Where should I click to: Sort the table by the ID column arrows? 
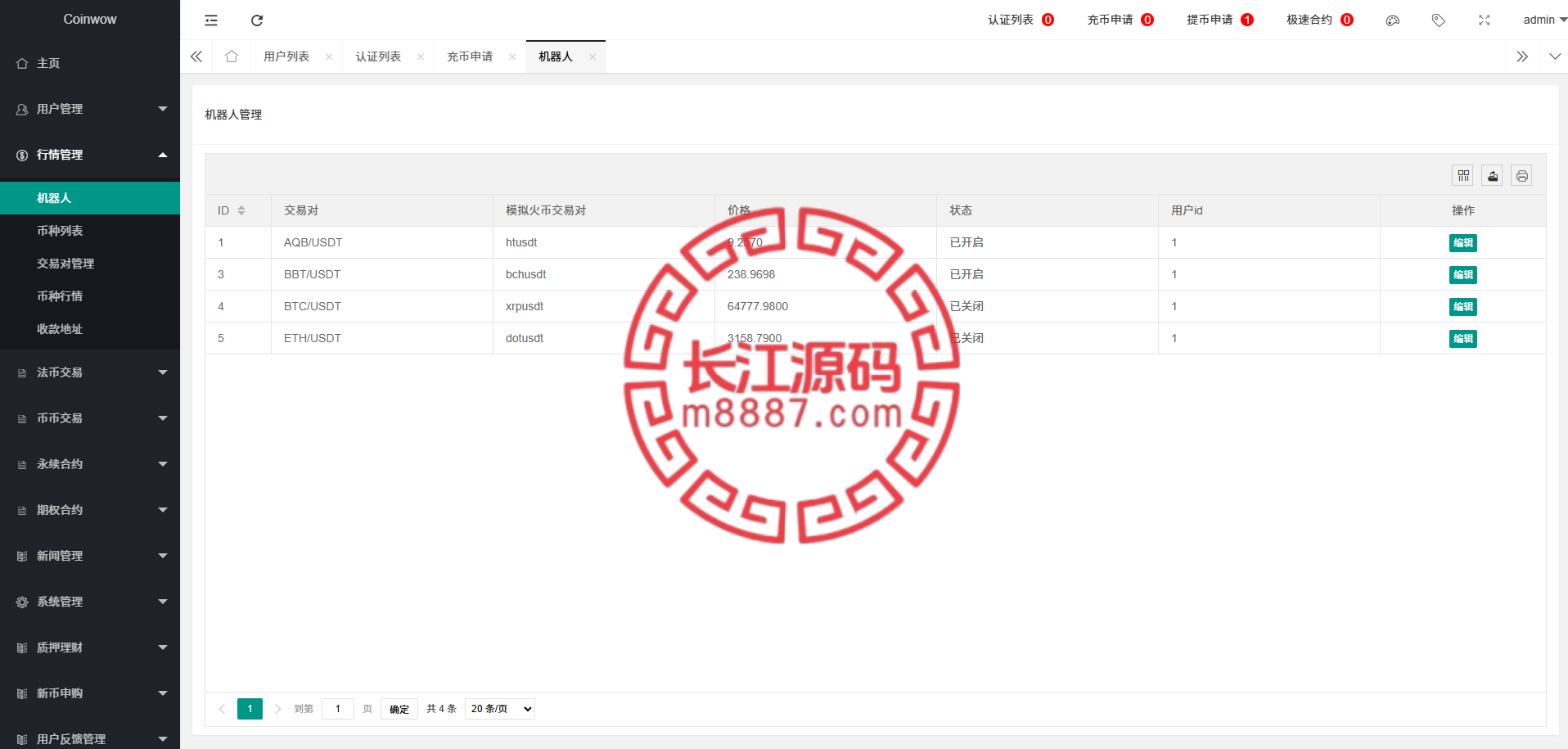coord(241,210)
